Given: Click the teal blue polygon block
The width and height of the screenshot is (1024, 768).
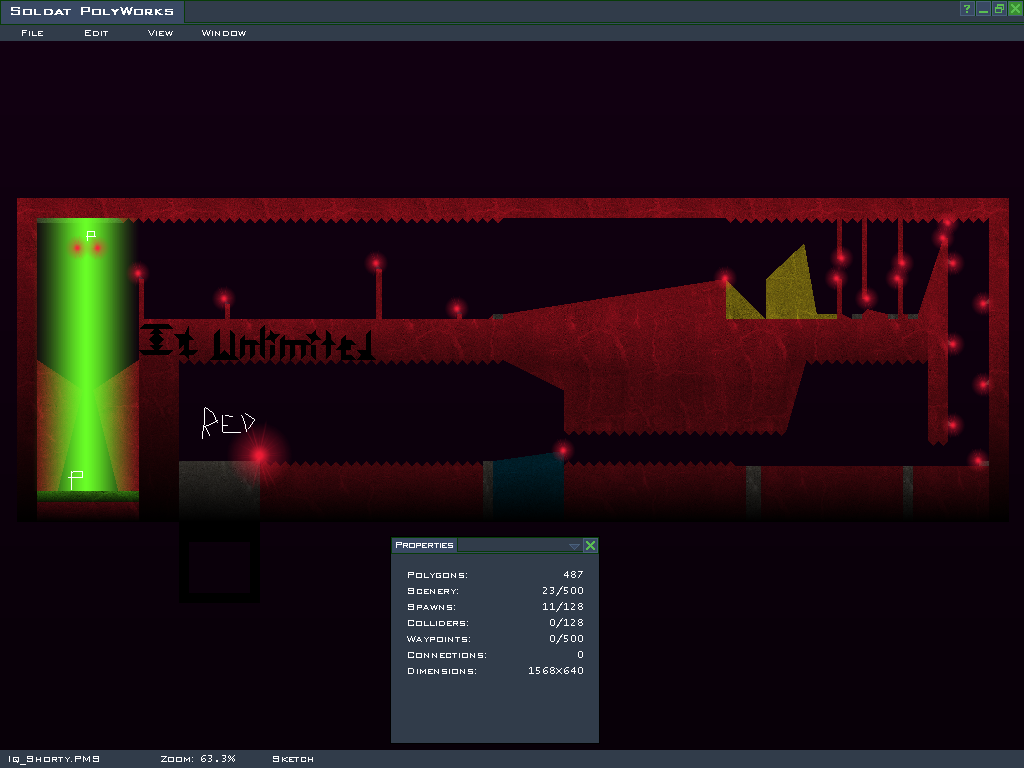Looking at the screenshot, I should (528, 485).
